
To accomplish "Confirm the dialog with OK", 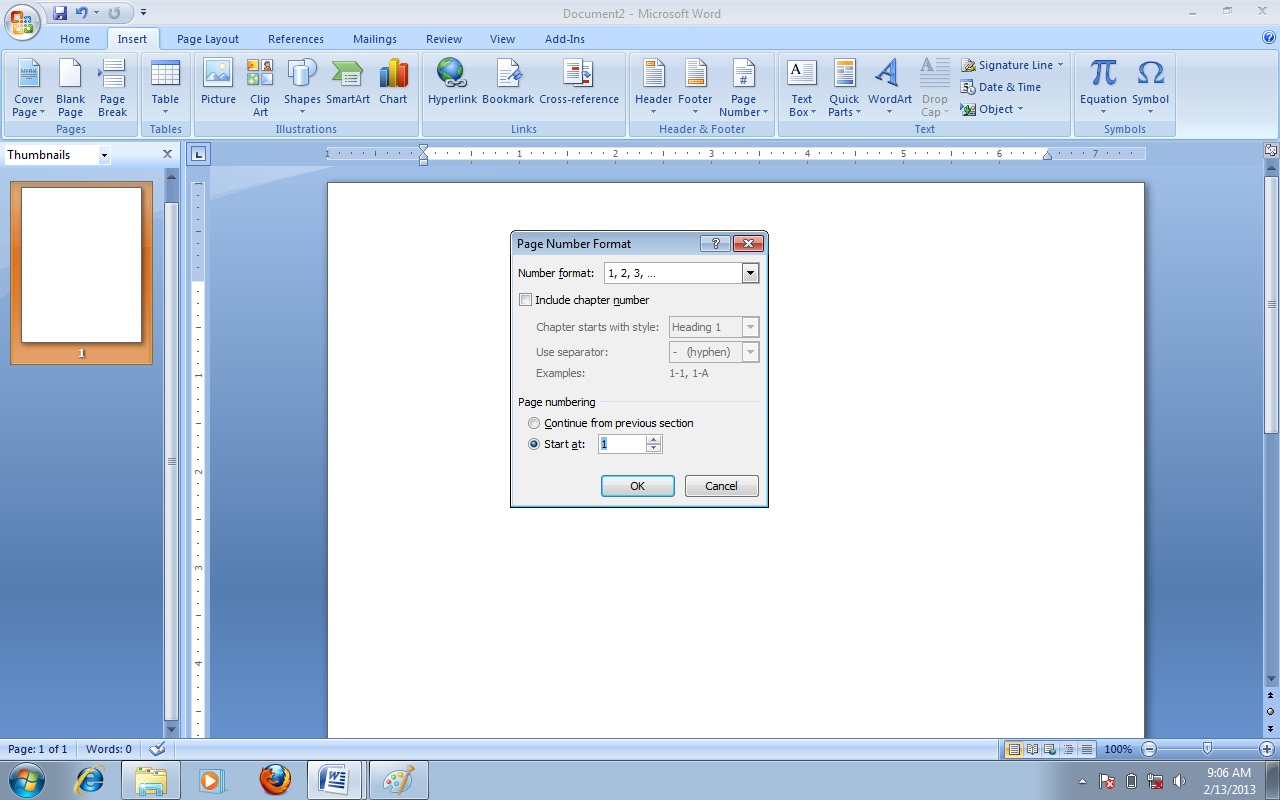I will click(638, 486).
